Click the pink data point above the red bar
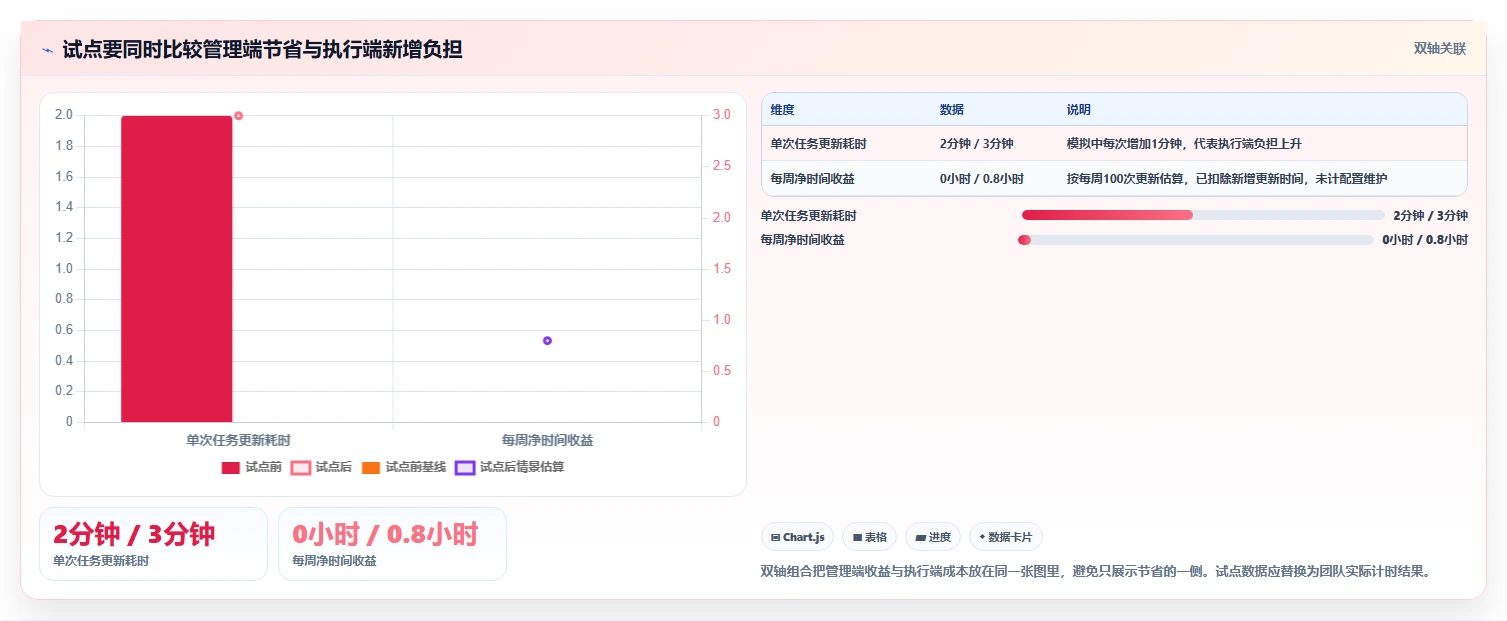The height and width of the screenshot is (621, 1507). [238, 116]
